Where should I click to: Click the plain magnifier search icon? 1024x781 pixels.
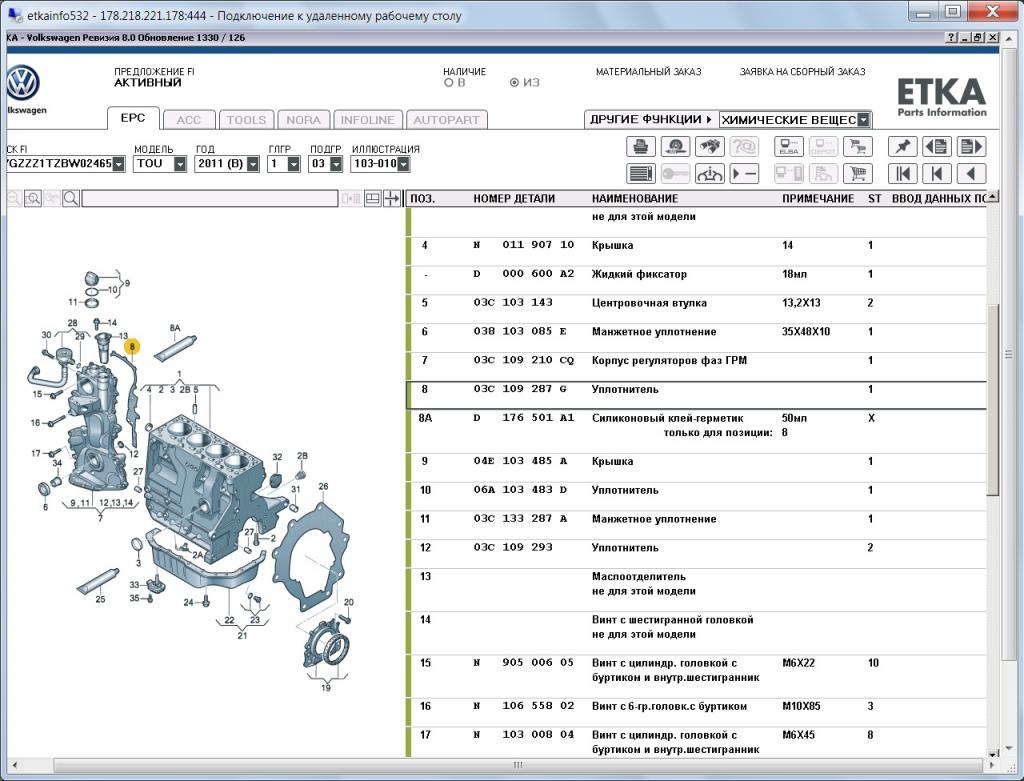71,199
